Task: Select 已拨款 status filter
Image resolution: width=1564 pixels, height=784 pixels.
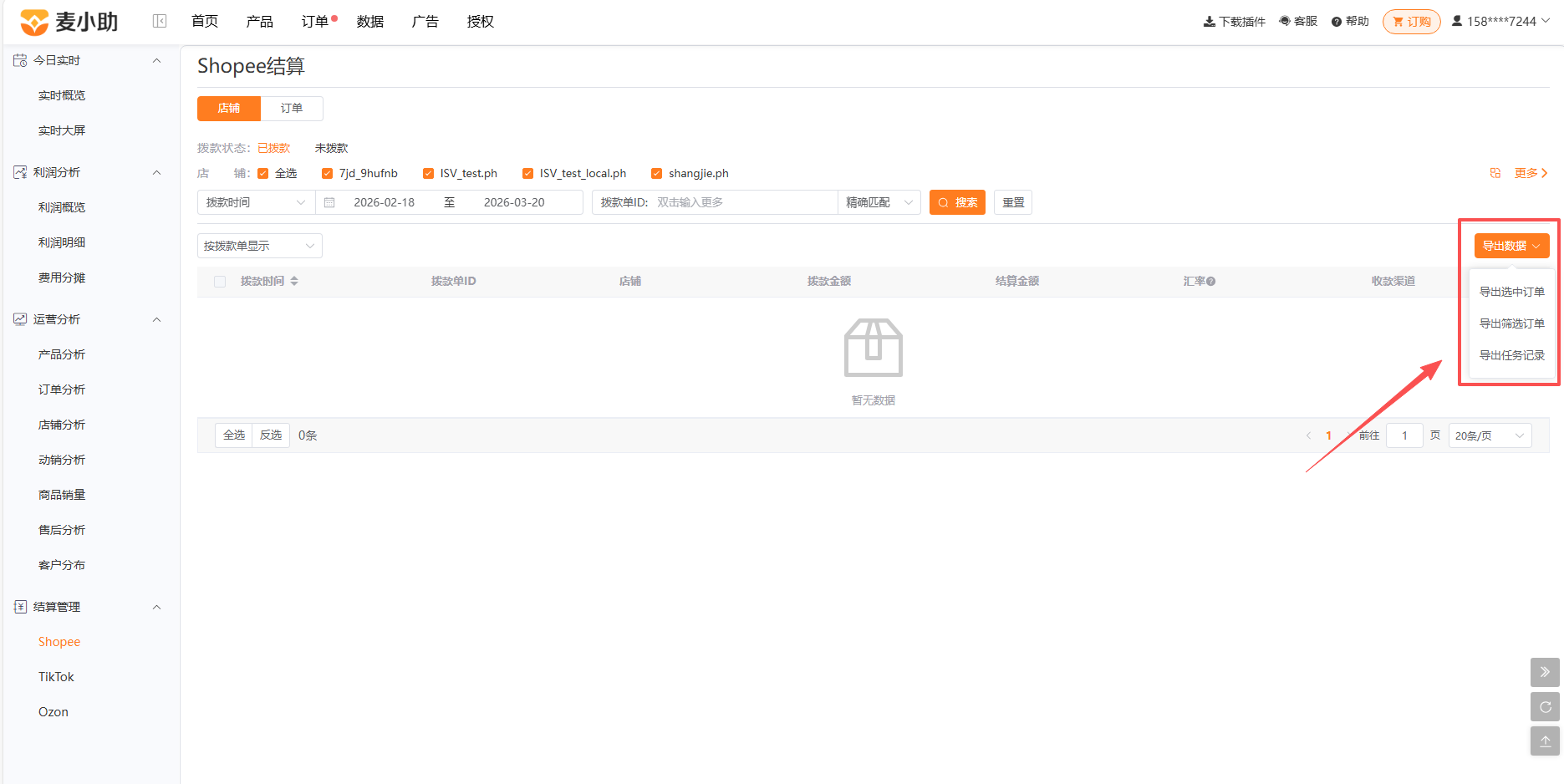Action: pyautogui.click(x=273, y=148)
